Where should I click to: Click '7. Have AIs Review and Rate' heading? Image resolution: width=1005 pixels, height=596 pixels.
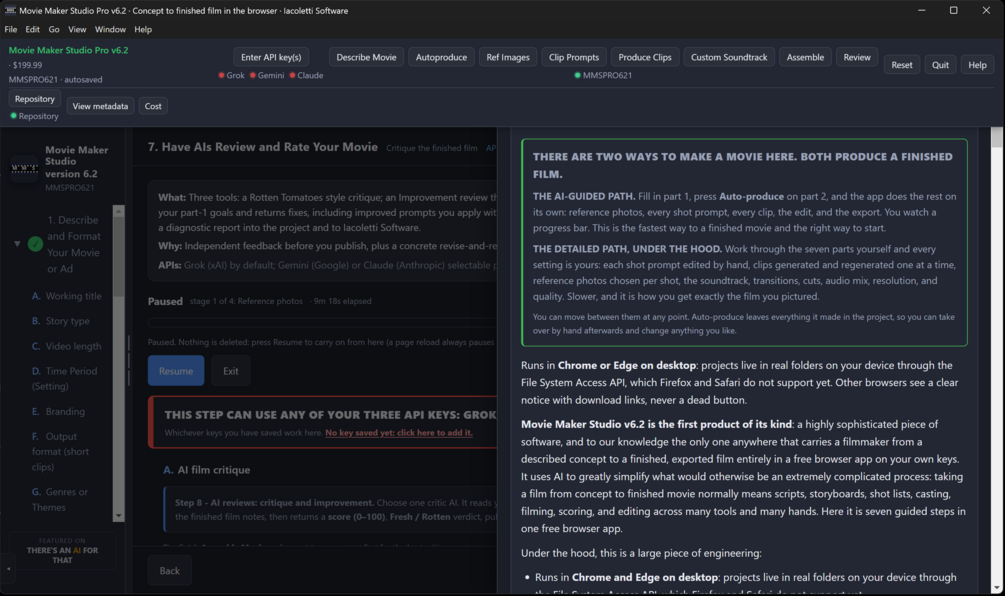coord(263,147)
